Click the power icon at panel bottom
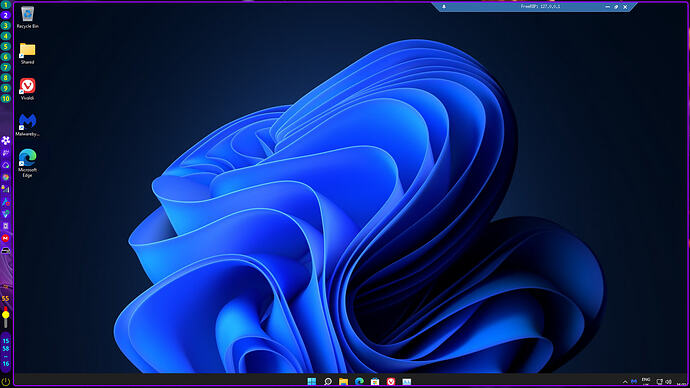 point(6,382)
